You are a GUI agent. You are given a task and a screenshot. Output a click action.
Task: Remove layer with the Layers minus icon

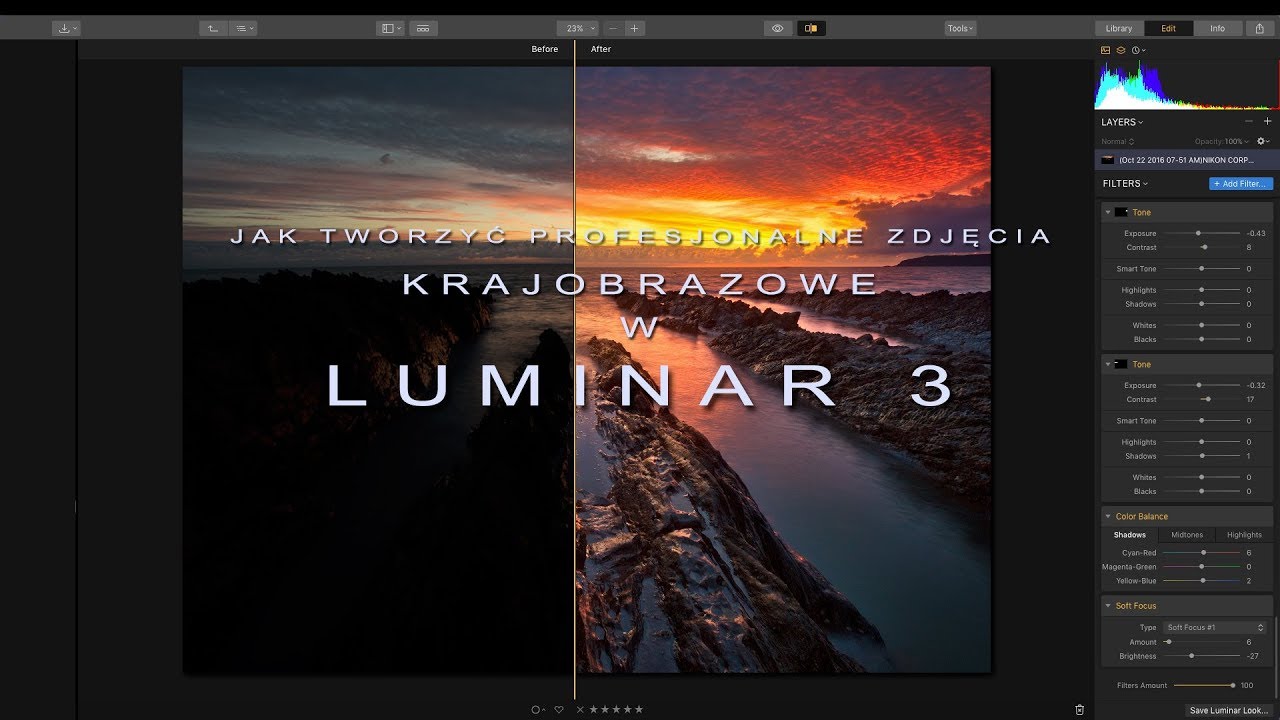tap(1248, 121)
